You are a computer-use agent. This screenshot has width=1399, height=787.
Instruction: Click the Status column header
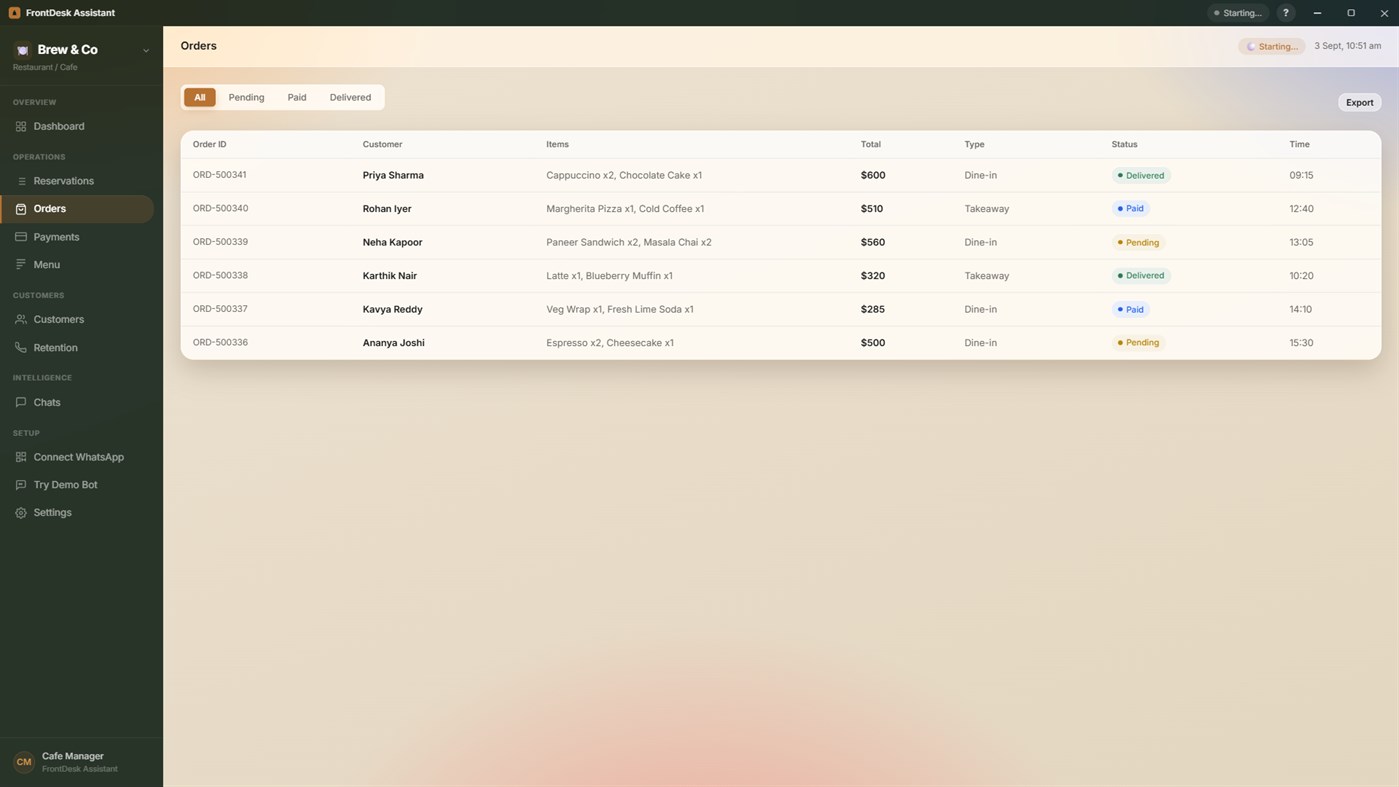click(1124, 144)
